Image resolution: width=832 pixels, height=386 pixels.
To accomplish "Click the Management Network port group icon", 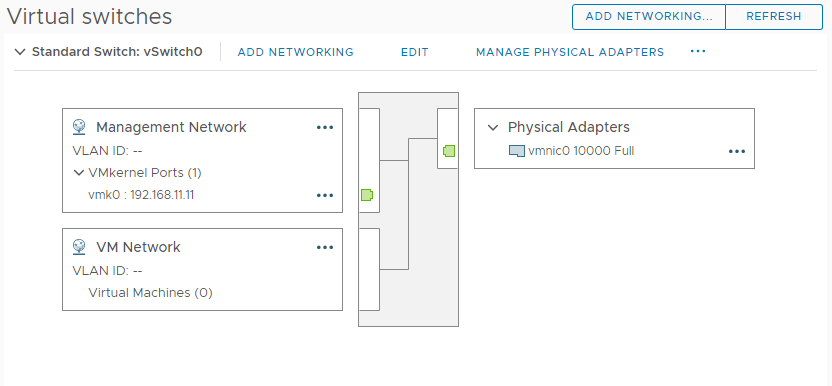I will click(x=79, y=127).
